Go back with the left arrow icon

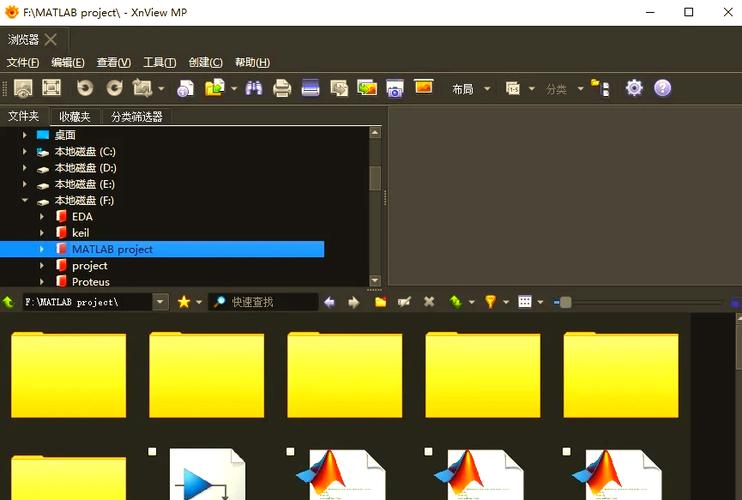[x=329, y=302]
